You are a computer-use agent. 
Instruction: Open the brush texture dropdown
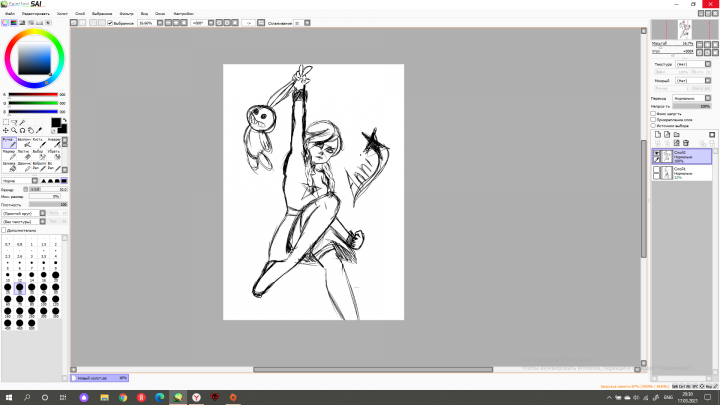point(43,221)
